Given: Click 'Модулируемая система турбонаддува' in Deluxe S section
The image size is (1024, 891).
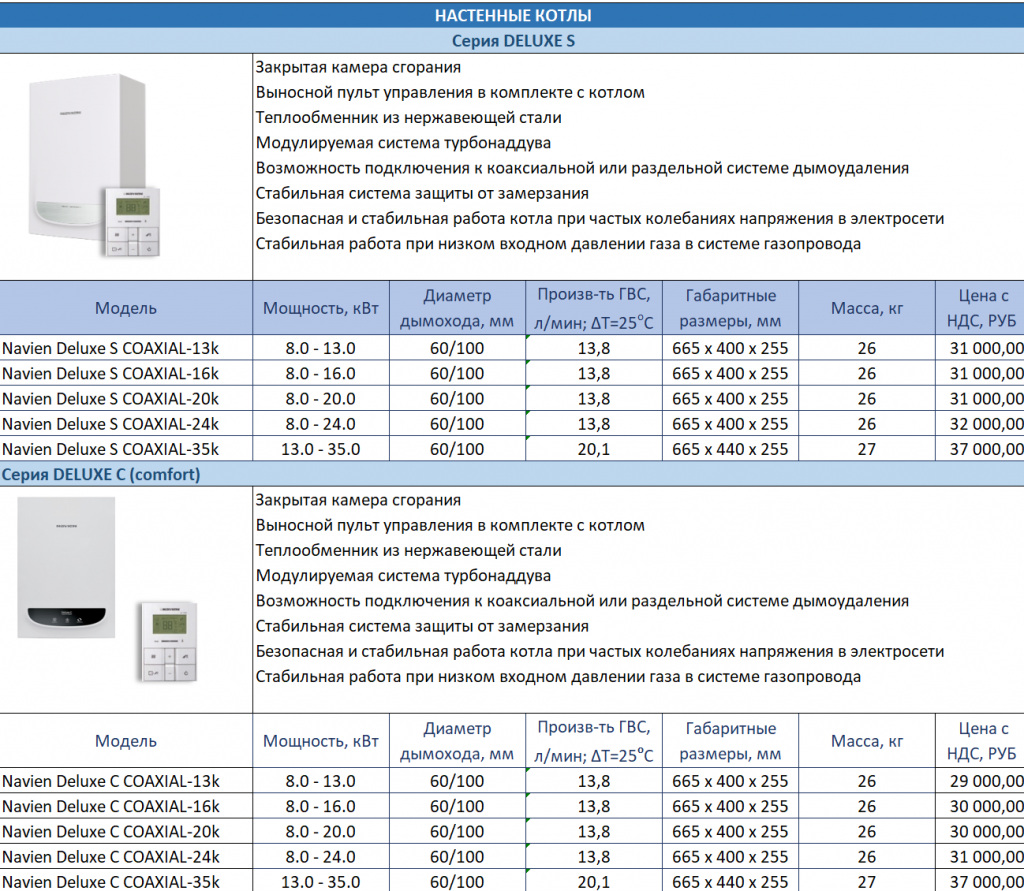Looking at the screenshot, I should pos(403,142).
